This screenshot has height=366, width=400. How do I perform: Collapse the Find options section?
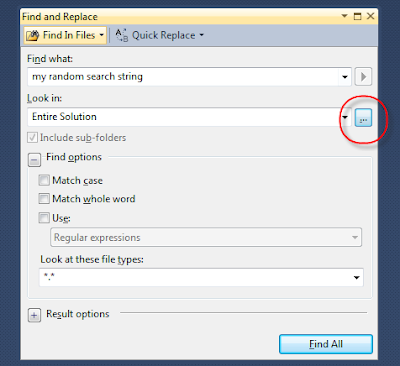[34, 160]
